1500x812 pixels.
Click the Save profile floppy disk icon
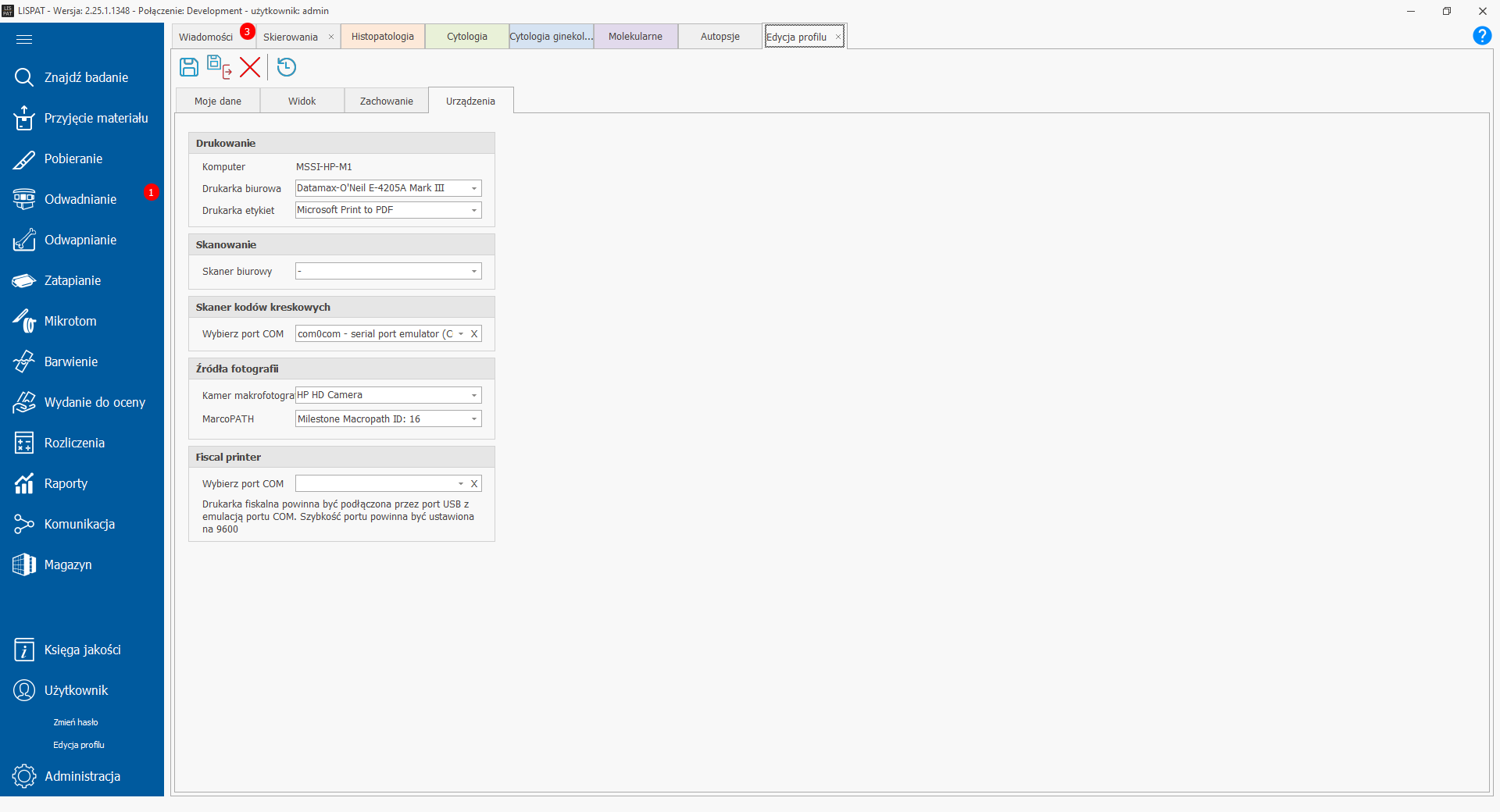[189, 67]
